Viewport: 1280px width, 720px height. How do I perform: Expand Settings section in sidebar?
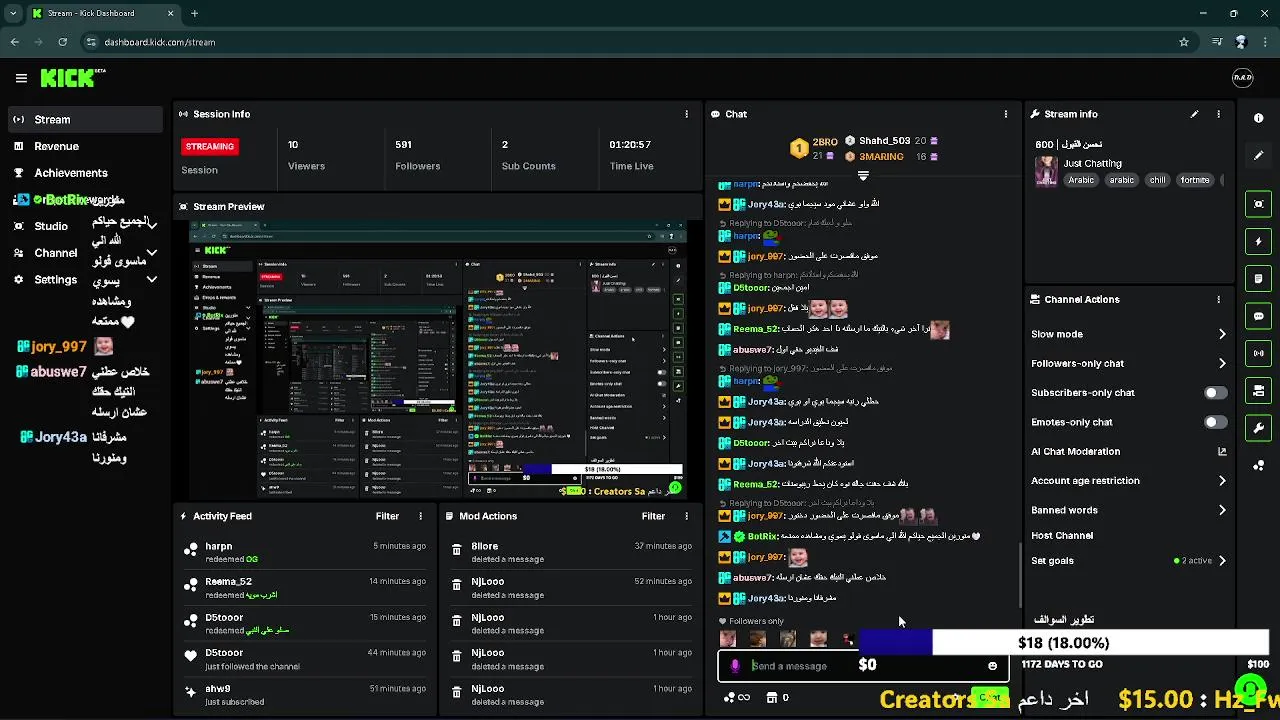click(151, 280)
